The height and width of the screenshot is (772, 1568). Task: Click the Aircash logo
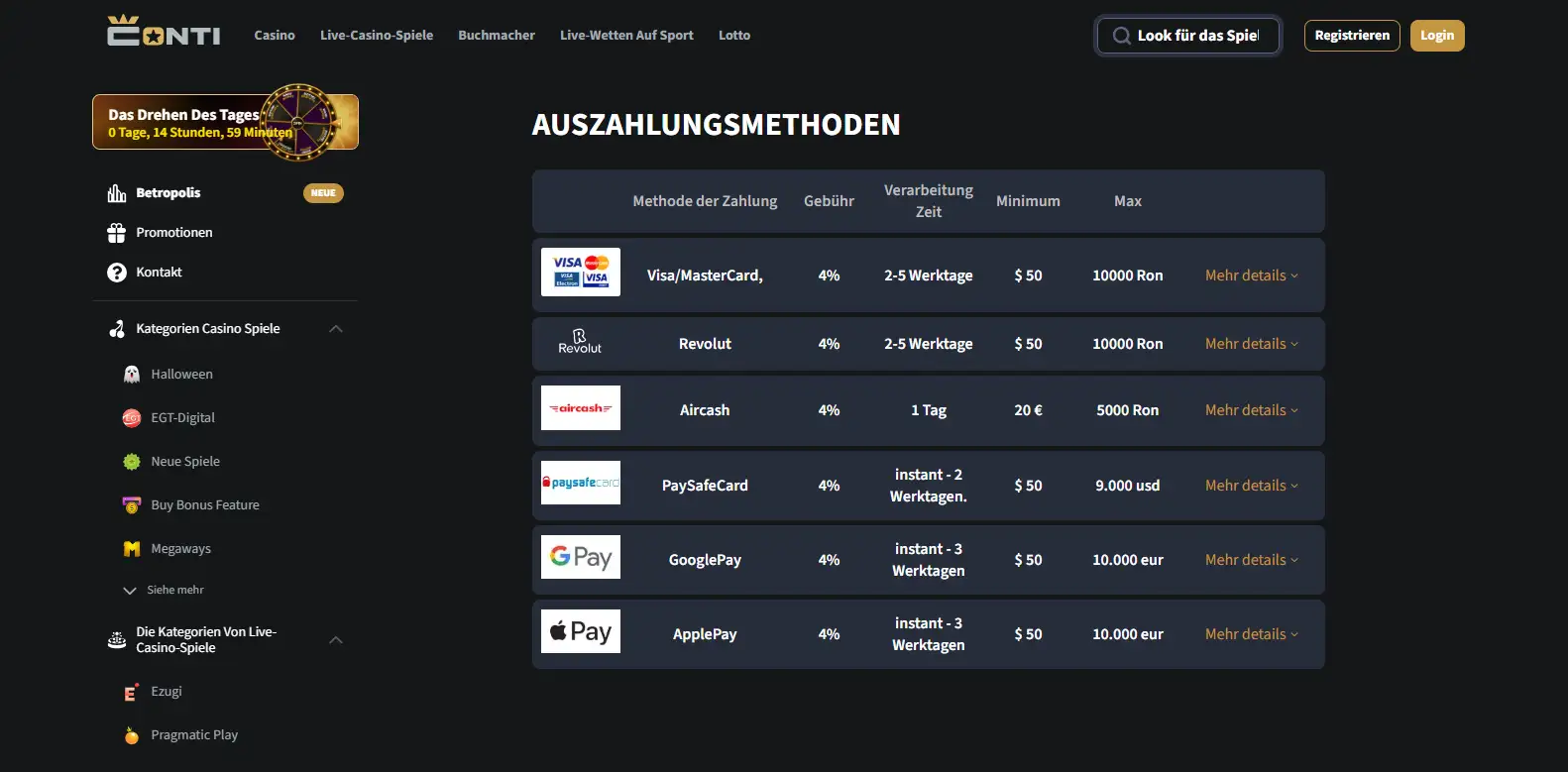pyautogui.click(x=581, y=407)
